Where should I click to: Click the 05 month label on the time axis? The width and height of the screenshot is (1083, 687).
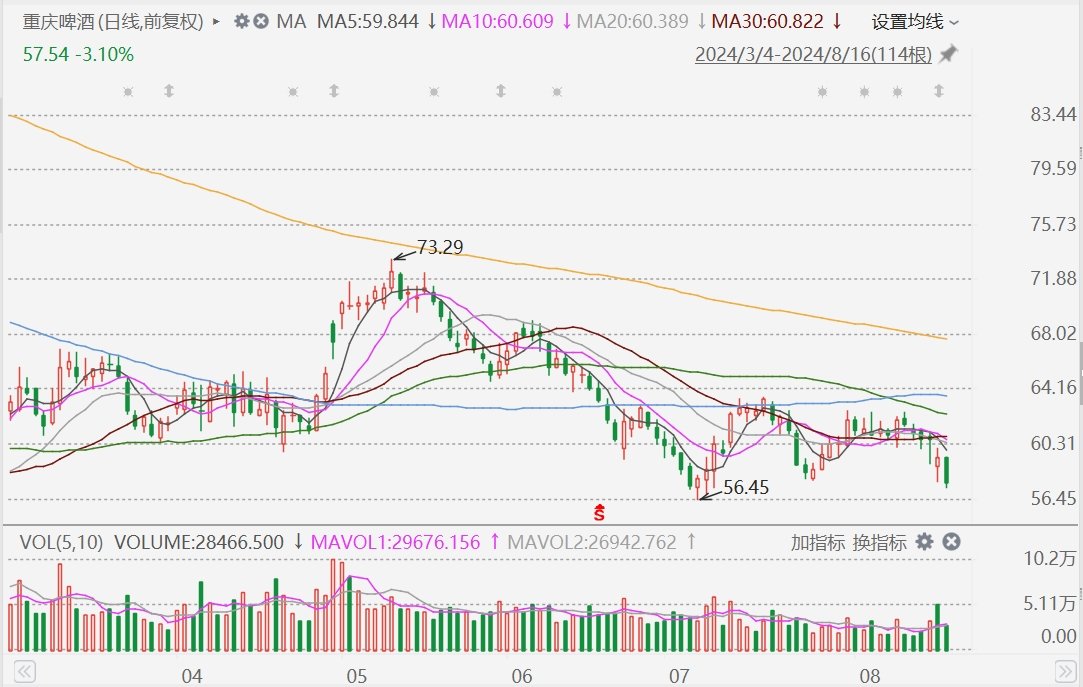(356, 675)
